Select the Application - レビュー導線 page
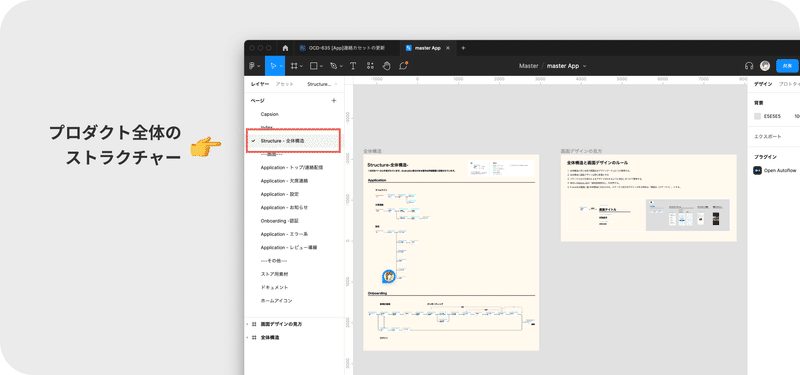The width and height of the screenshot is (800, 375). coord(289,247)
